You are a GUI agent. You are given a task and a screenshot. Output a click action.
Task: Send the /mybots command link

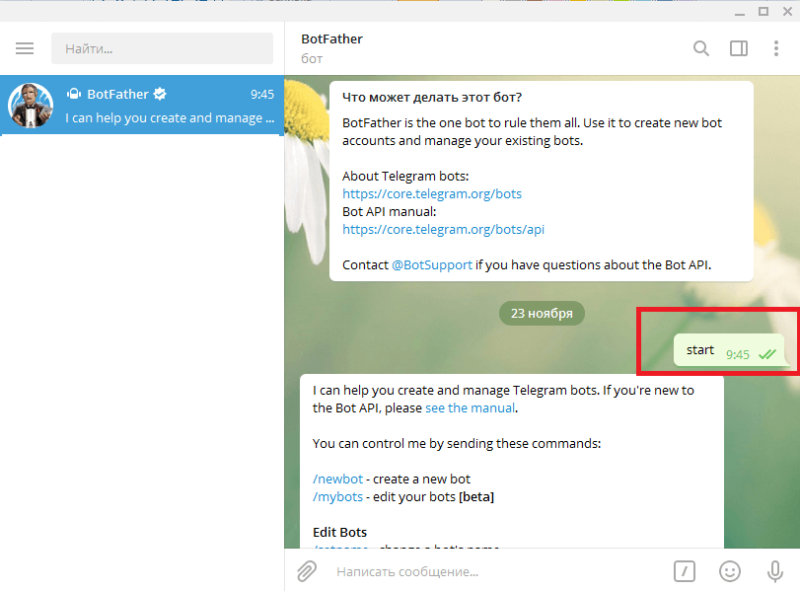338,497
